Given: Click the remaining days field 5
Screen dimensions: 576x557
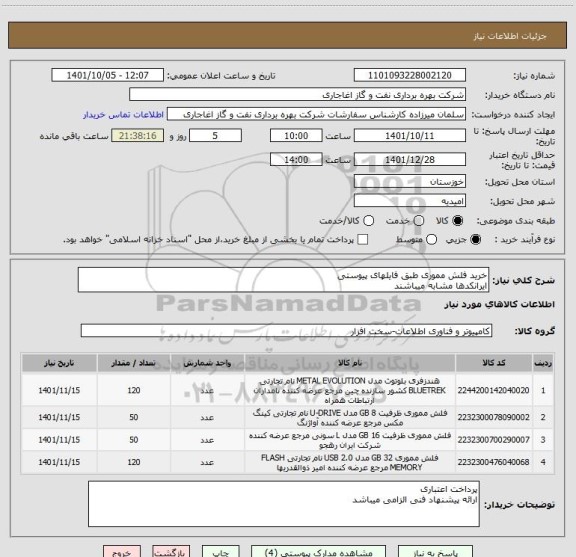Looking at the screenshot, I should pos(215,136).
